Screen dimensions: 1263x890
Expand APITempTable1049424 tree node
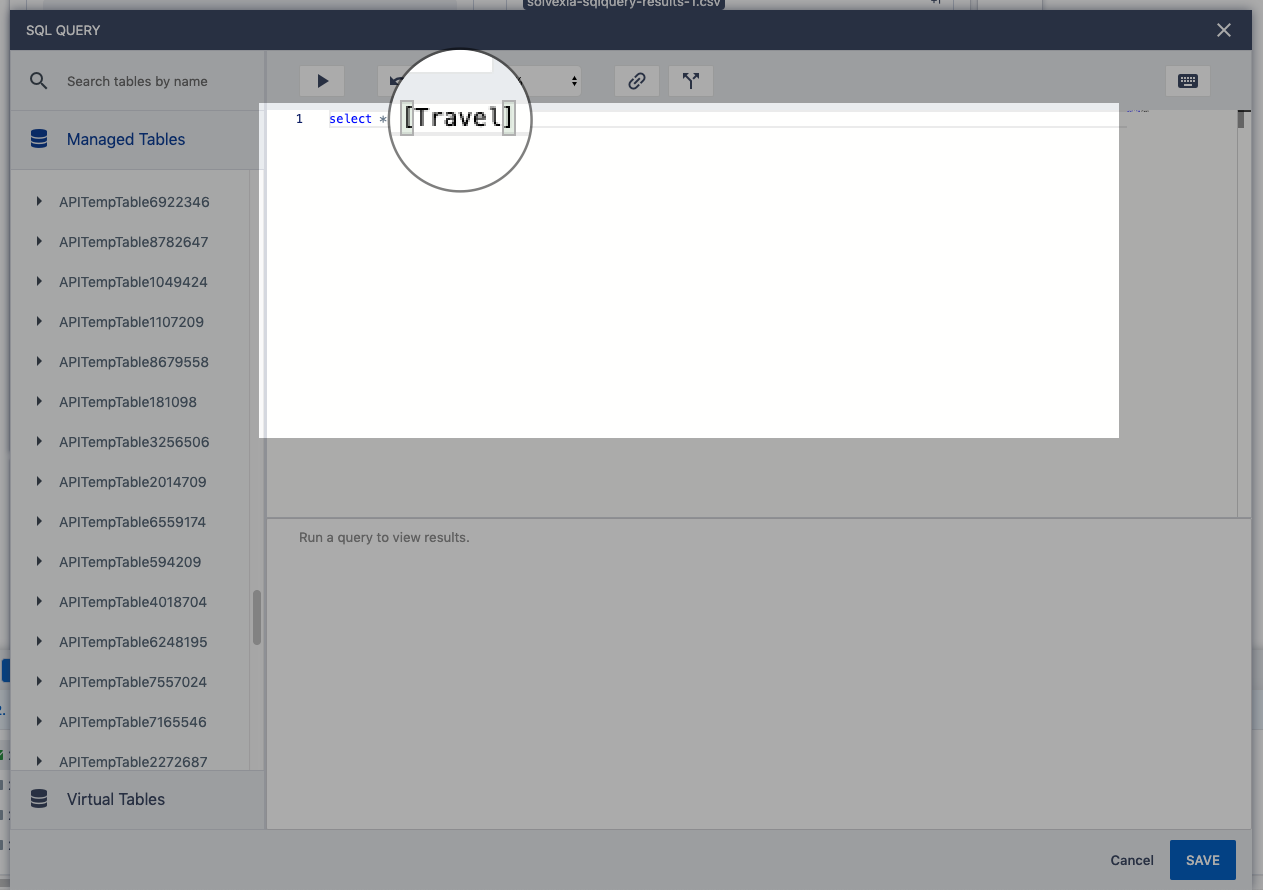39,282
